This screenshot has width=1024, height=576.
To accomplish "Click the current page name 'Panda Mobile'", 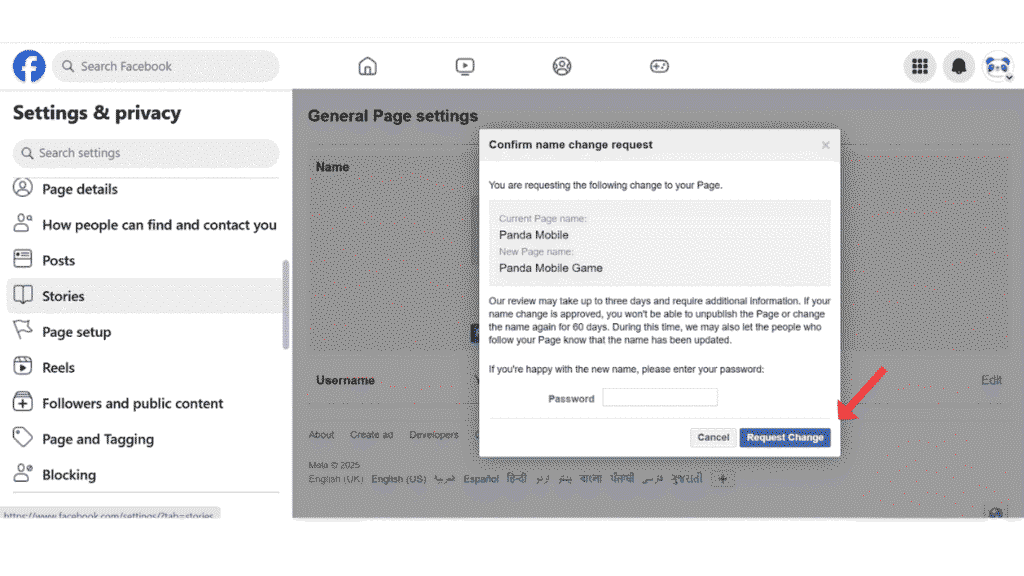I will pos(534,235).
